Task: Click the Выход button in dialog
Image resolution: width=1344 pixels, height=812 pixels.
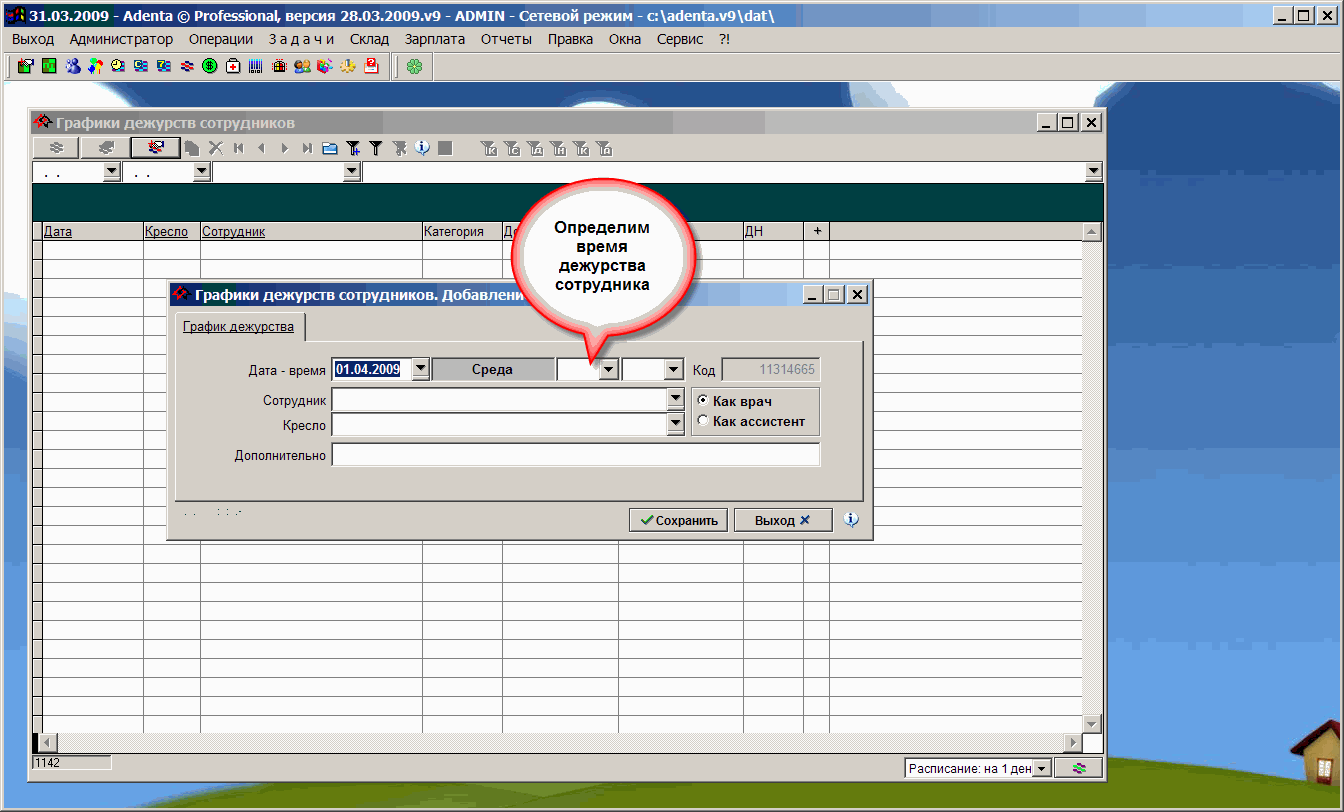Action: click(x=782, y=520)
